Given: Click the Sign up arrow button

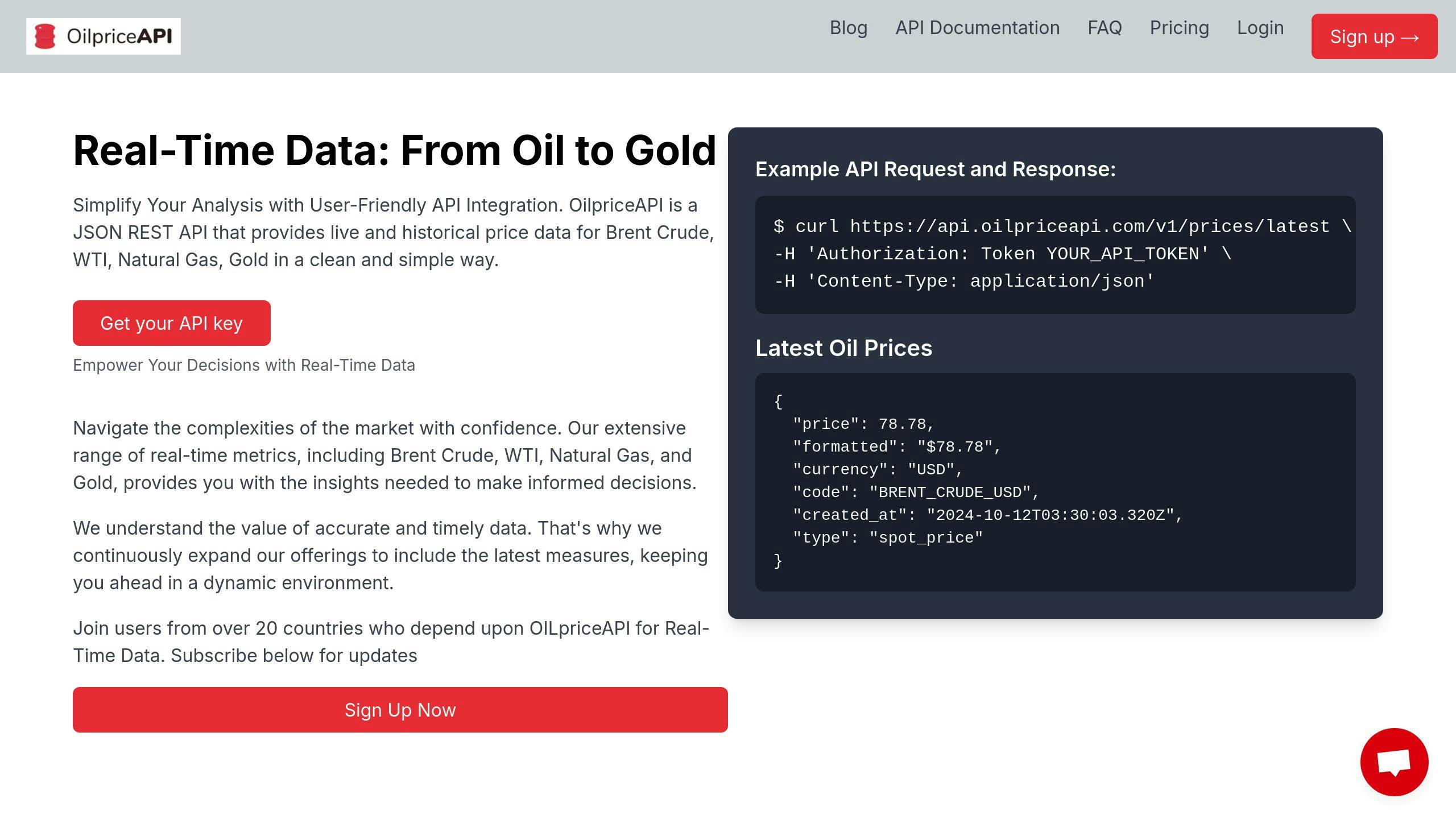Looking at the screenshot, I should [x=1374, y=36].
